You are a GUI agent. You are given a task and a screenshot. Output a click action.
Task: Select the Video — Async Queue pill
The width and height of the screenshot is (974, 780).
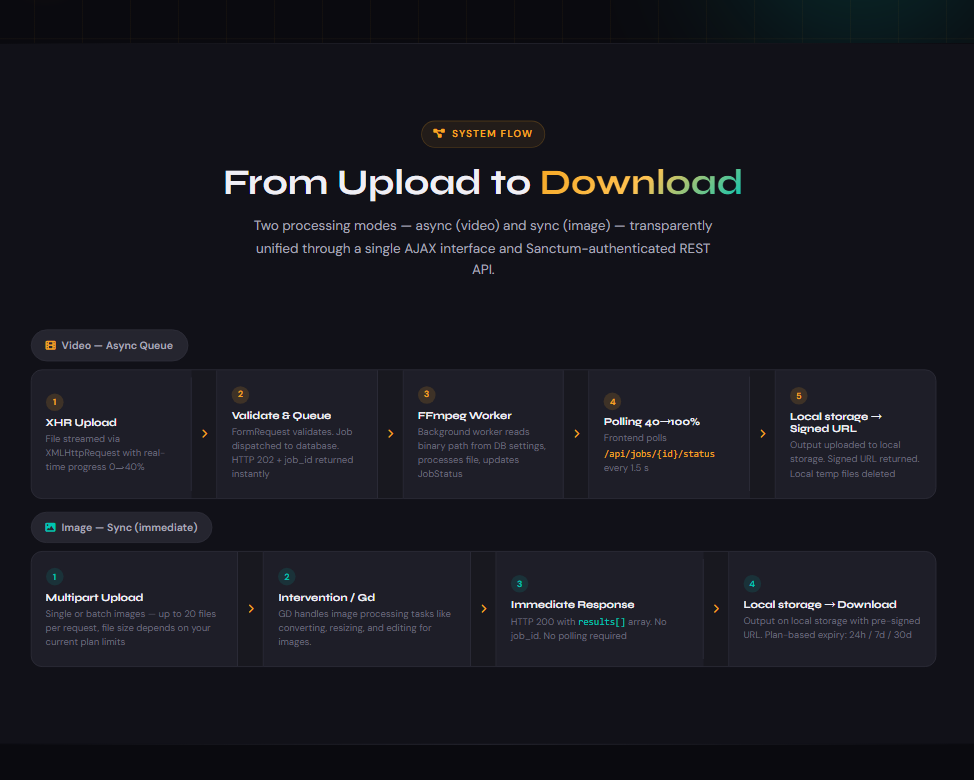(109, 345)
